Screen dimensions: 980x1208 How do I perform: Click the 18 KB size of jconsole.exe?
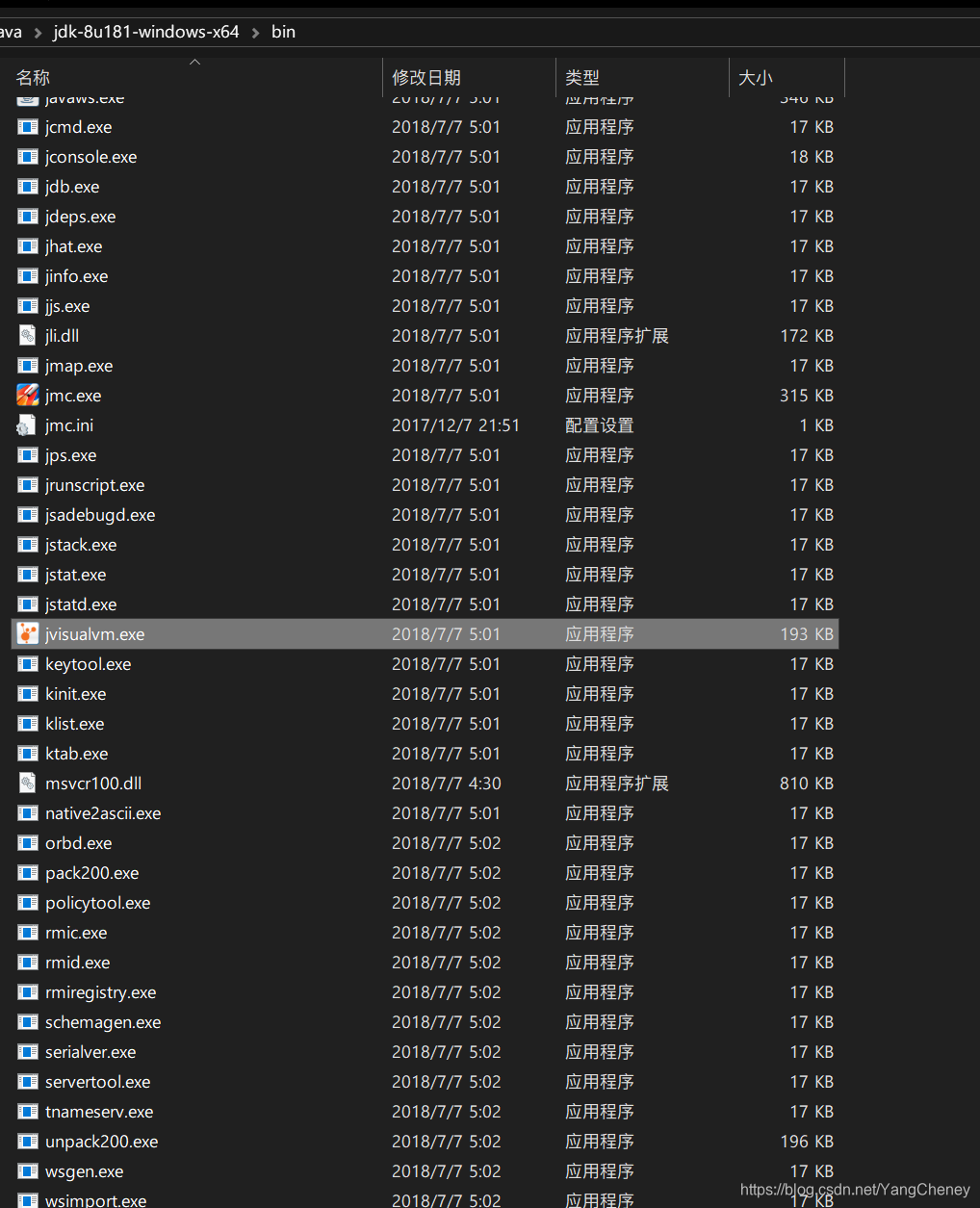point(812,156)
